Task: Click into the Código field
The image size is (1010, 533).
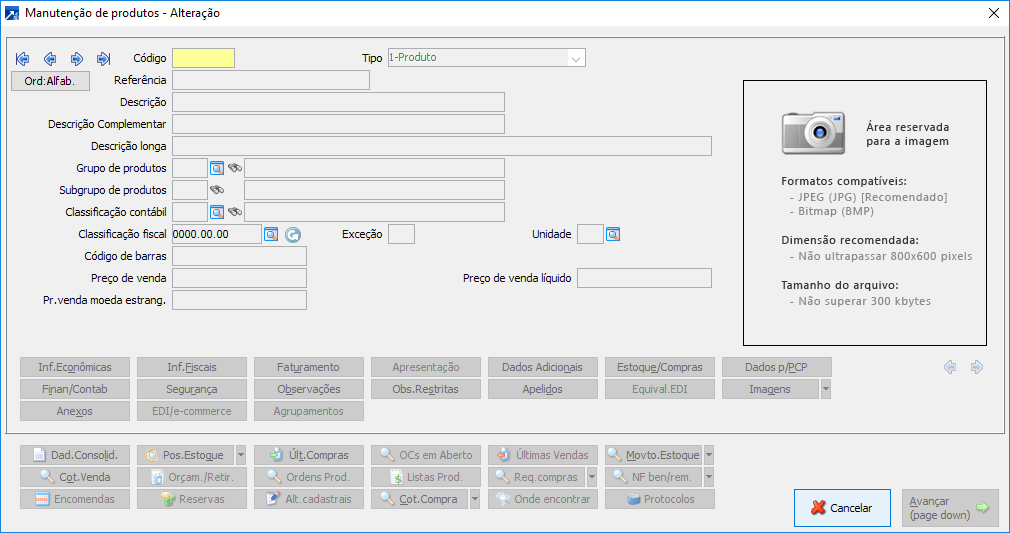Action: pyautogui.click(x=204, y=58)
